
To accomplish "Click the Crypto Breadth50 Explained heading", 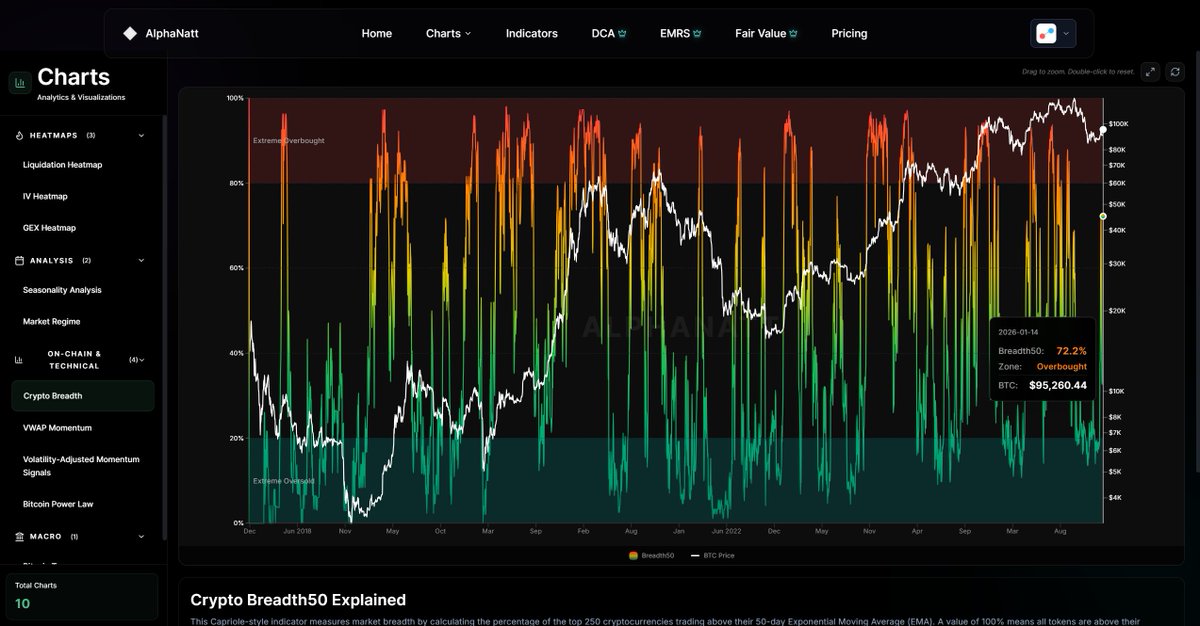I will 298,600.
